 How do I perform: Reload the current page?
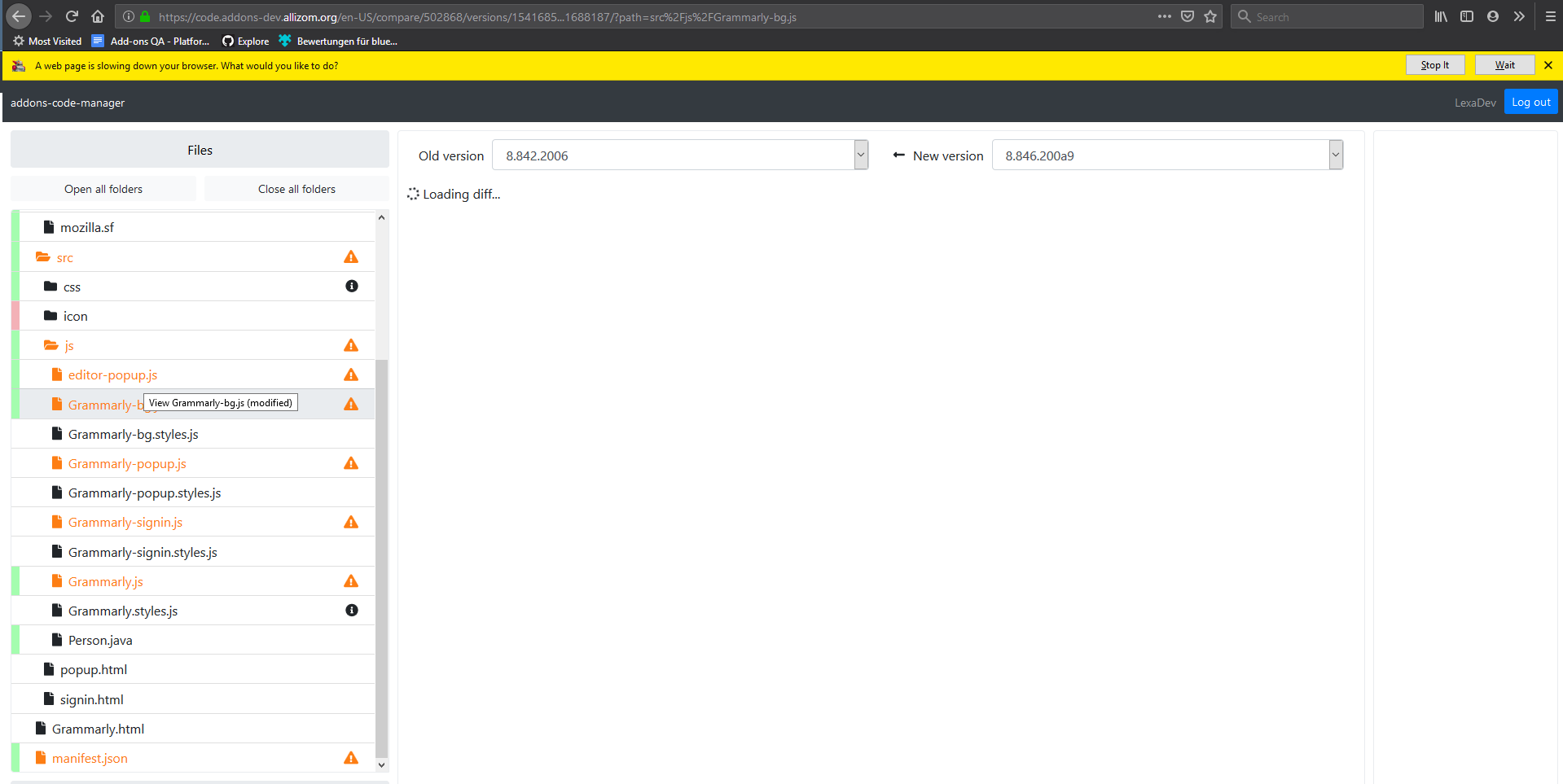(x=72, y=16)
